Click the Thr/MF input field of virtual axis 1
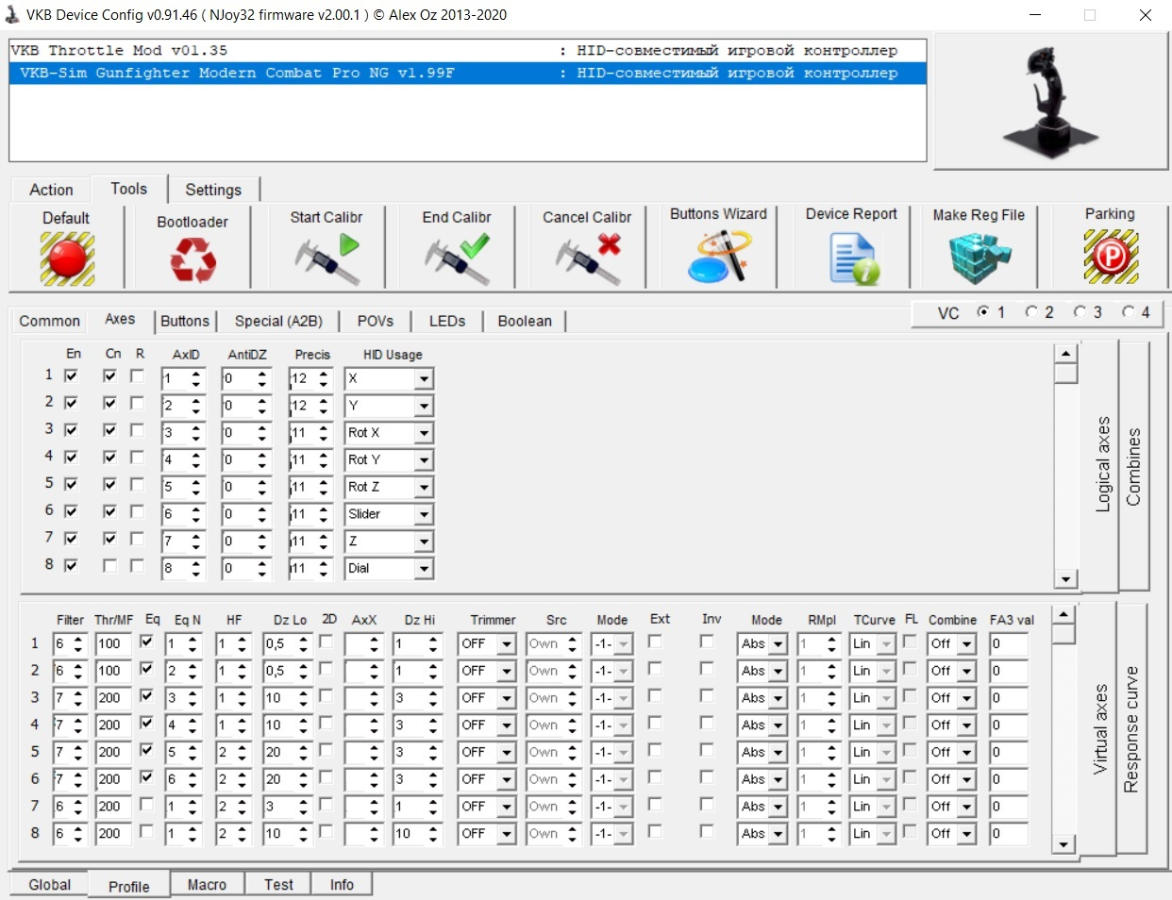Image resolution: width=1172 pixels, height=900 pixels. 113,644
